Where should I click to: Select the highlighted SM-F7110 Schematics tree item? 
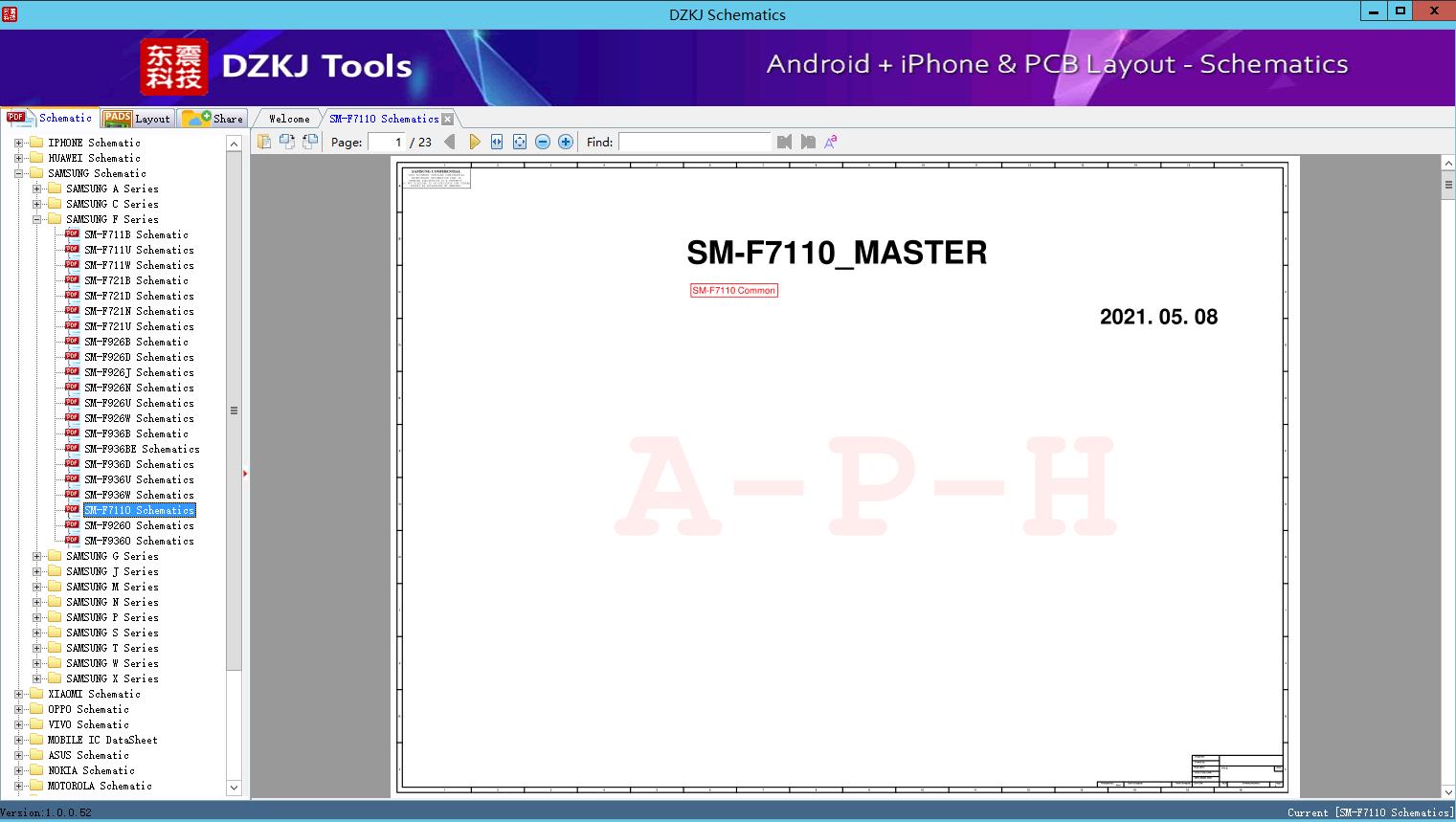(x=139, y=510)
